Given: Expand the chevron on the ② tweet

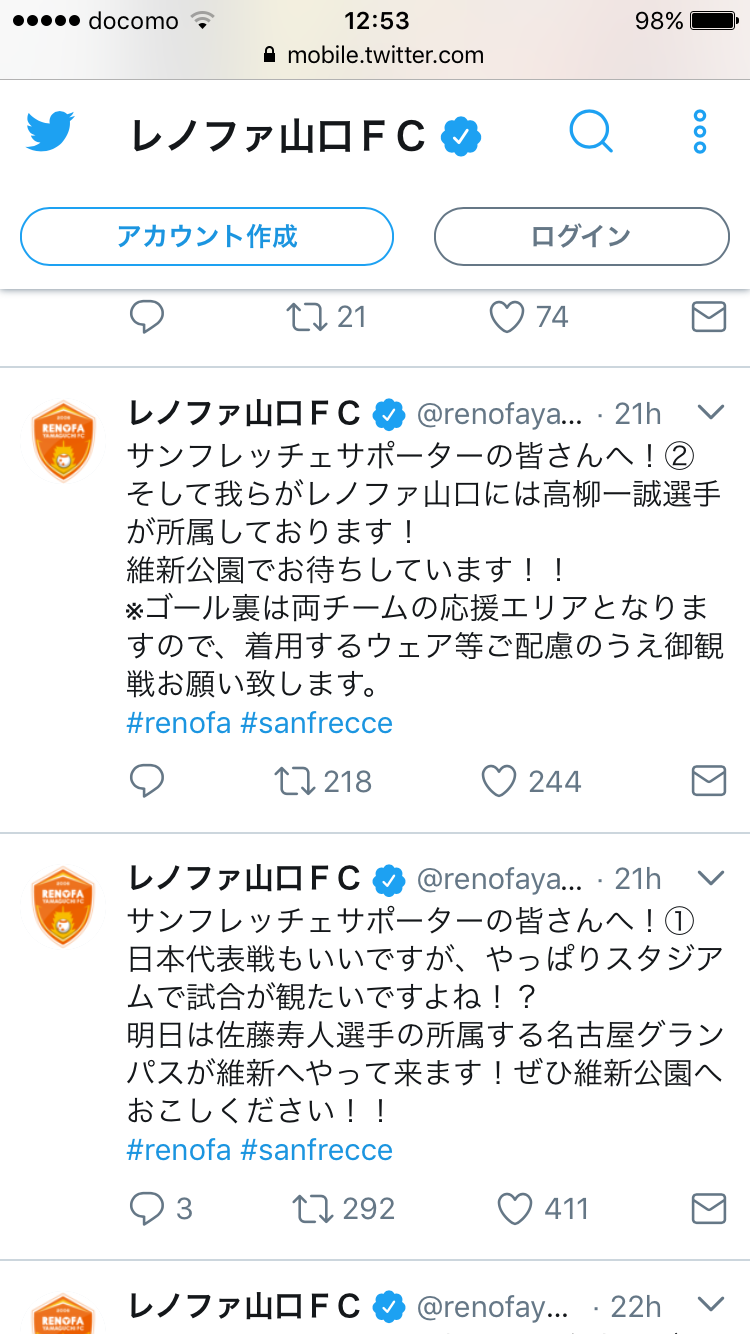Looking at the screenshot, I should (x=710, y=411).
